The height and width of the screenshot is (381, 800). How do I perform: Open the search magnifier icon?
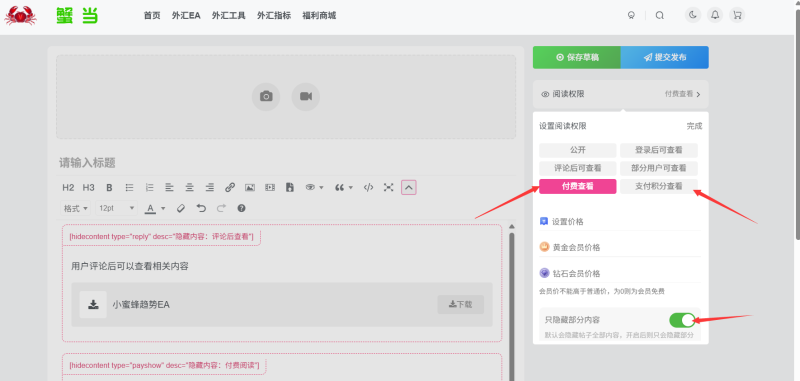click(660, 15)
